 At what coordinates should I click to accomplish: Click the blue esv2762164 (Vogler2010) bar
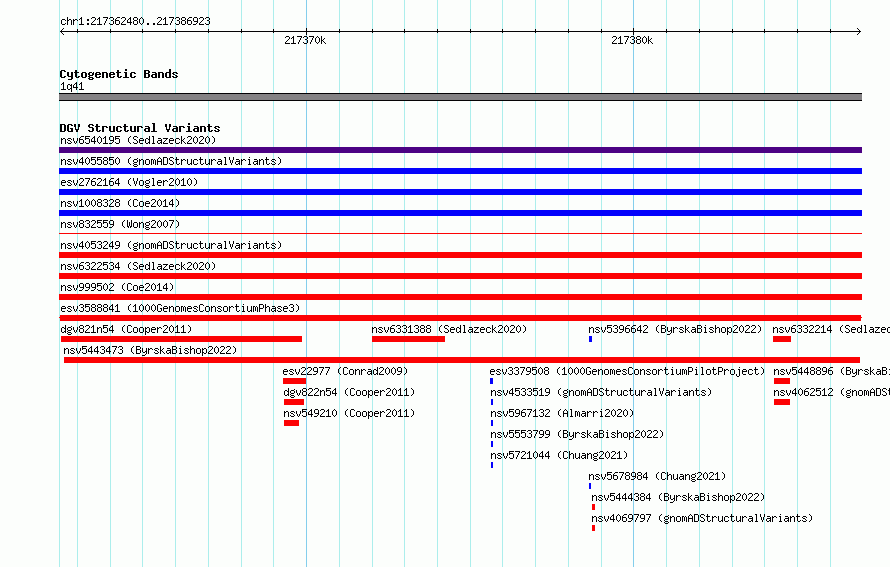coord(460,192)
